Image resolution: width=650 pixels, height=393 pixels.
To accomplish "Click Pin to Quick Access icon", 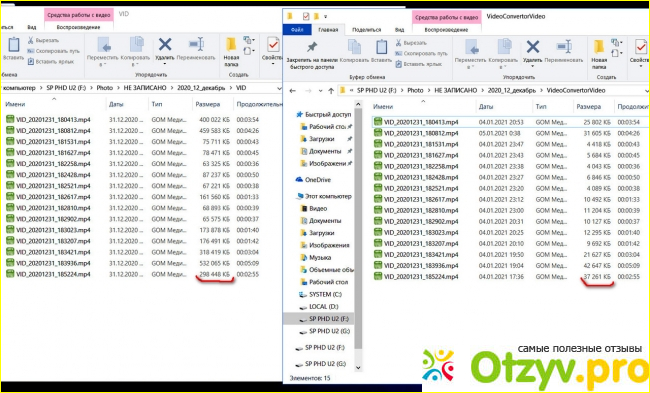I will [x=312, y=47].
